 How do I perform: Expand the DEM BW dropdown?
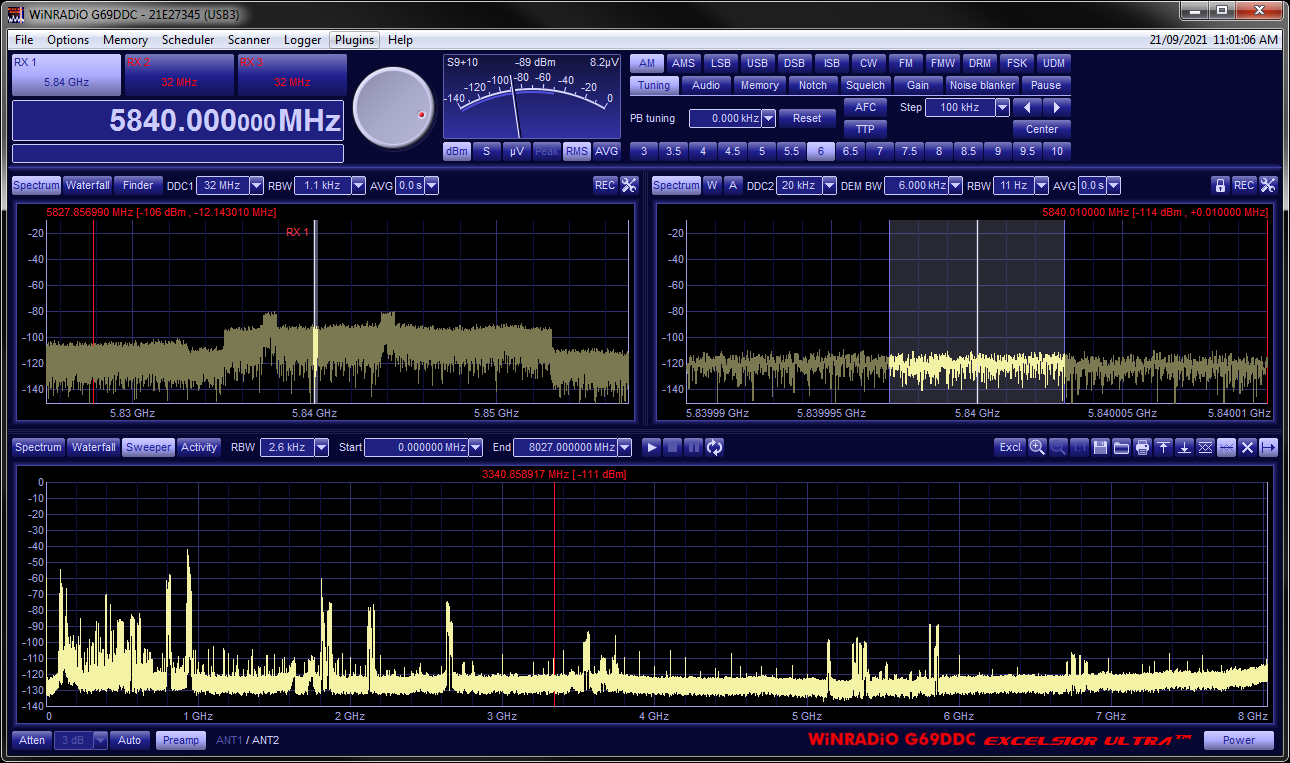coord(955,185)
